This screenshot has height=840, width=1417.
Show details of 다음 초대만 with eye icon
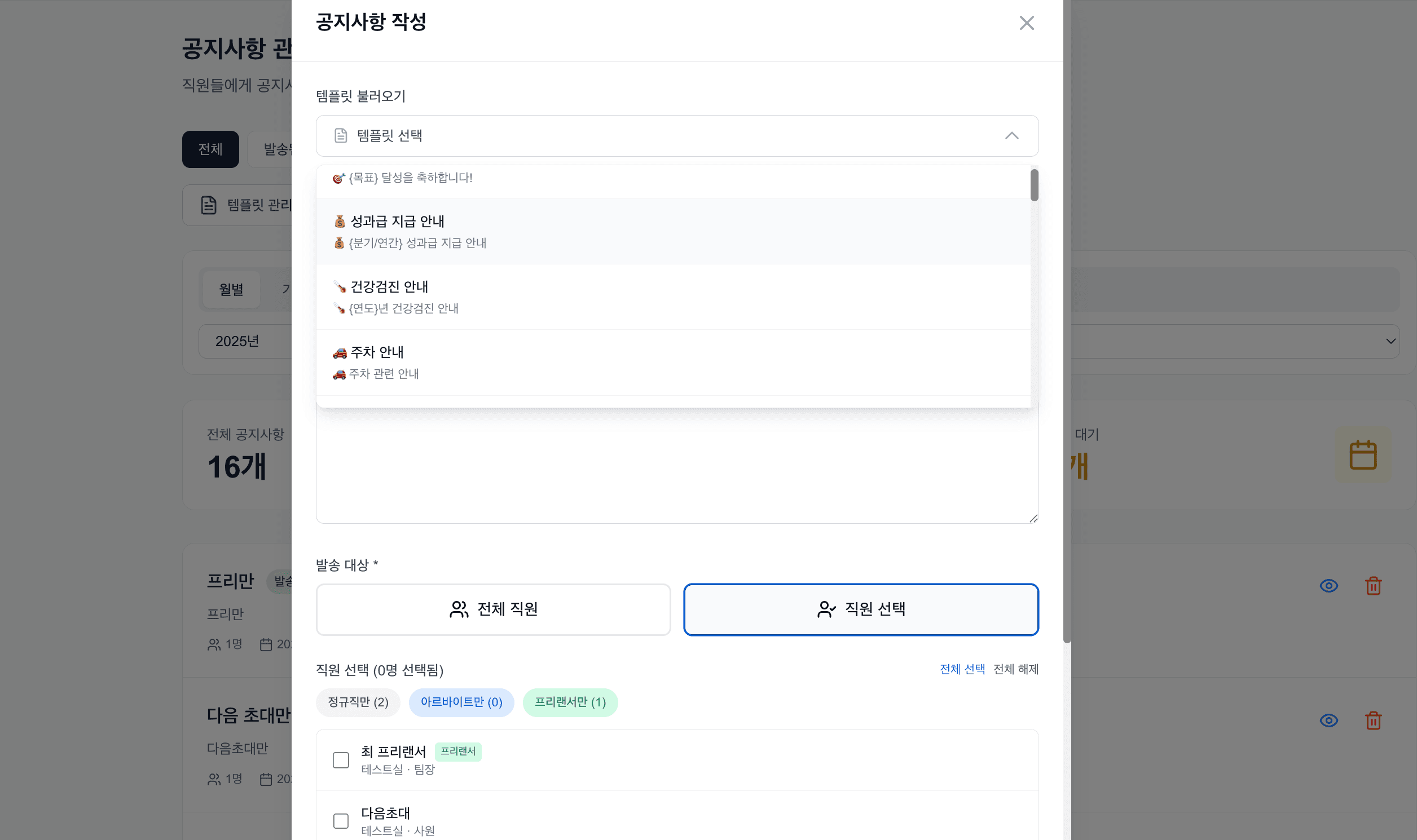[1329, 720]
